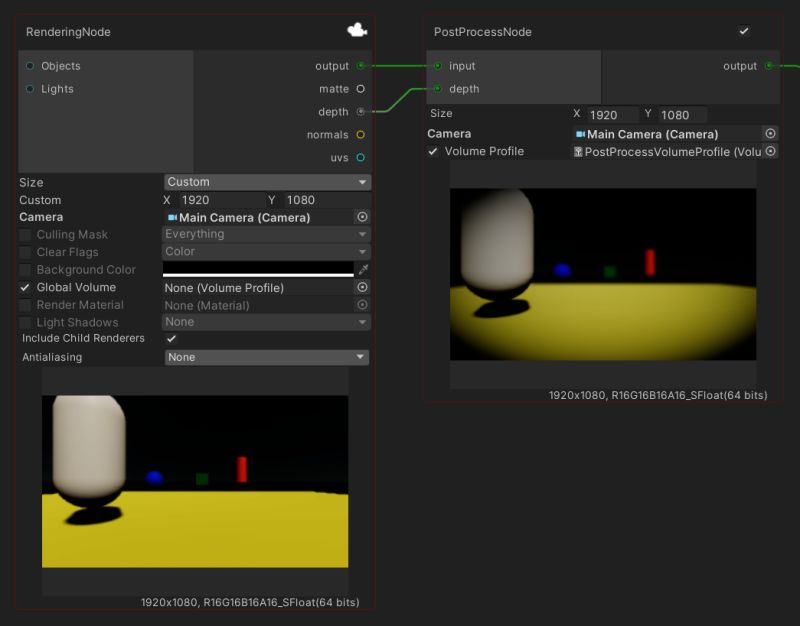The image size is (800, 626).
Task: Disable Include Child Renderers
Action: [x=172, y=339]
